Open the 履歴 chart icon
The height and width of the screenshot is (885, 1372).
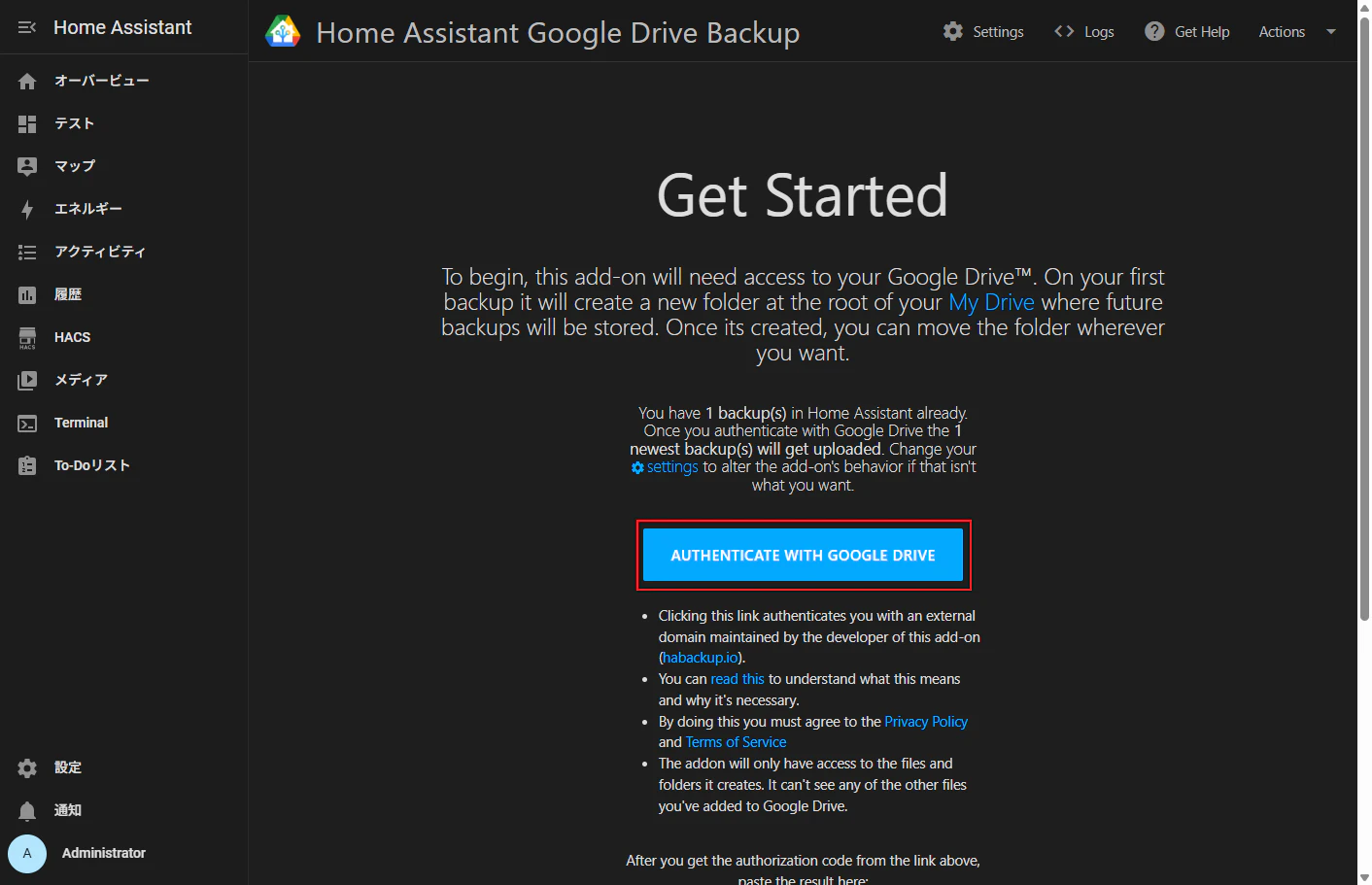click(x=27, y=294)
